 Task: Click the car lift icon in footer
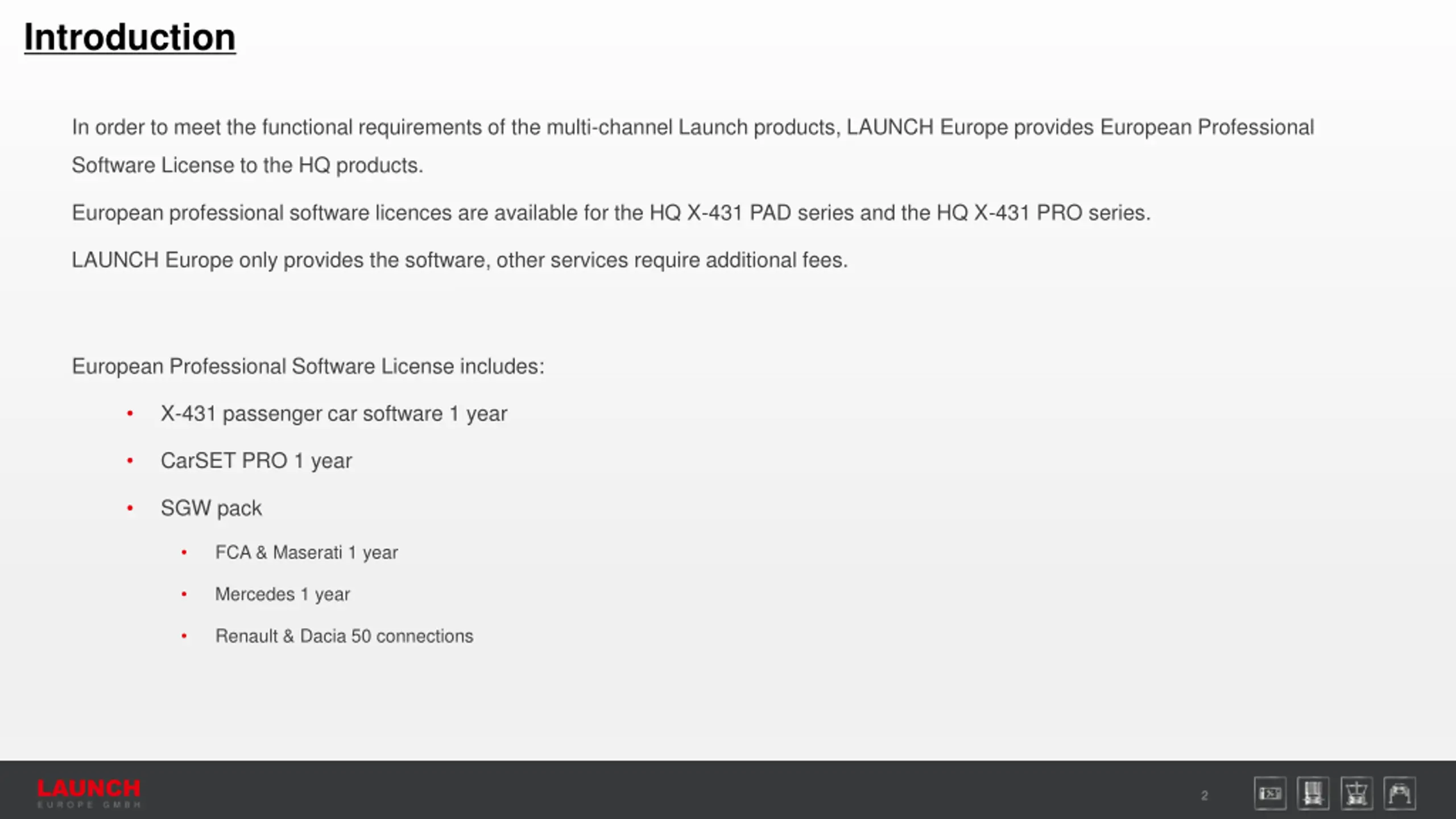coord(1400,793)
